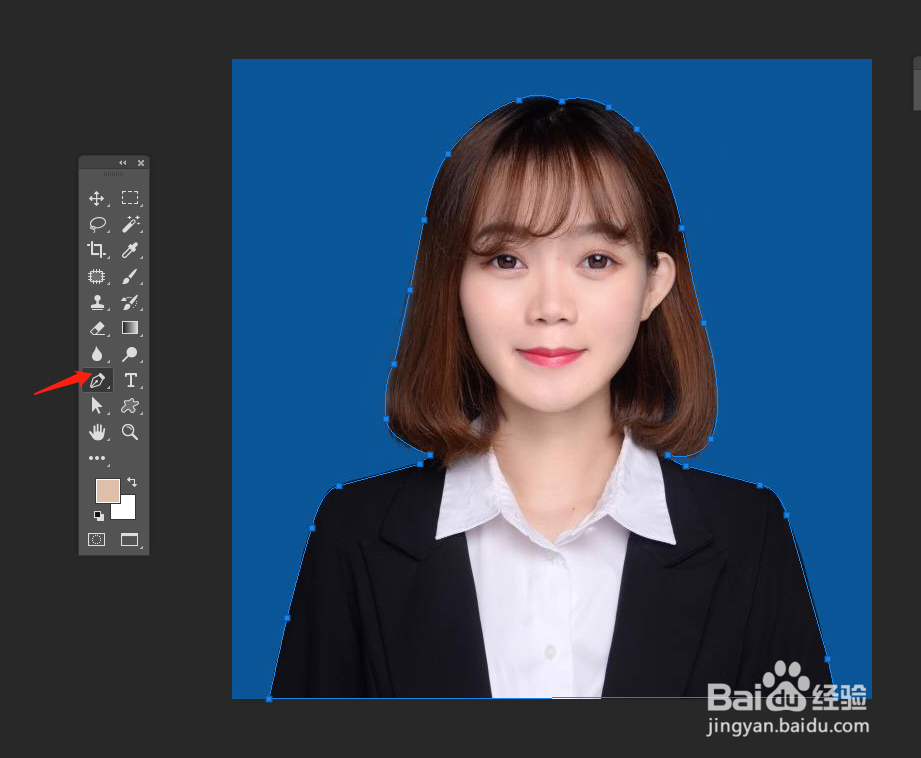The image size is (921, 758).
Task: Collapse the tools panel with double arrows
Action: click(x=123, y=163)
